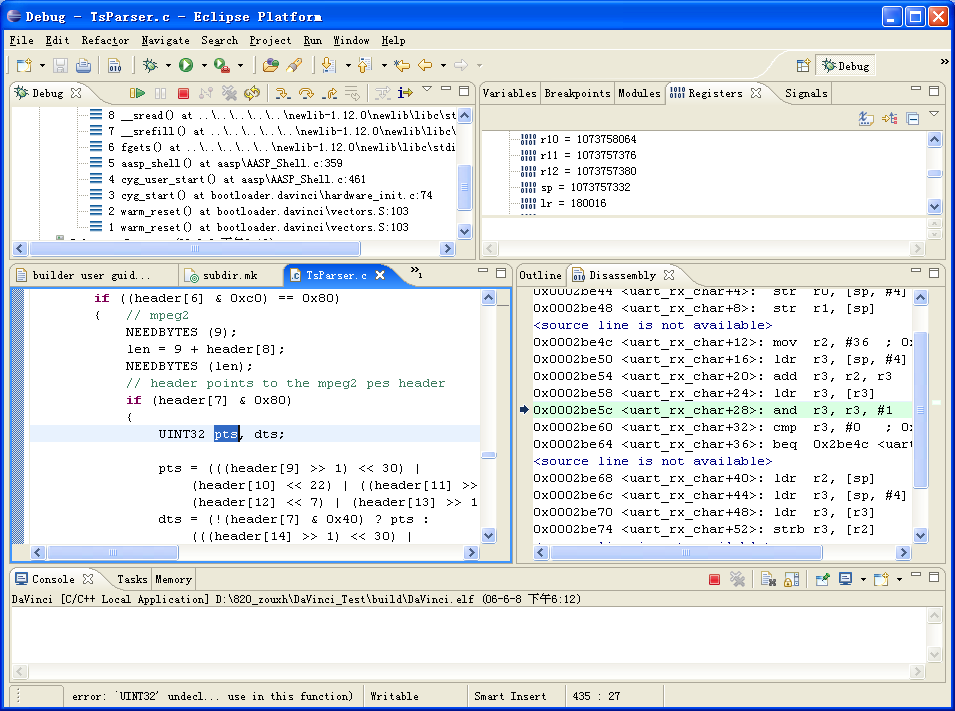Image resolution: width=955 pixels, height=711 pixels.
Task: Toggle Pin Console in the Console toolbar
Action: [x=823, y=579]
